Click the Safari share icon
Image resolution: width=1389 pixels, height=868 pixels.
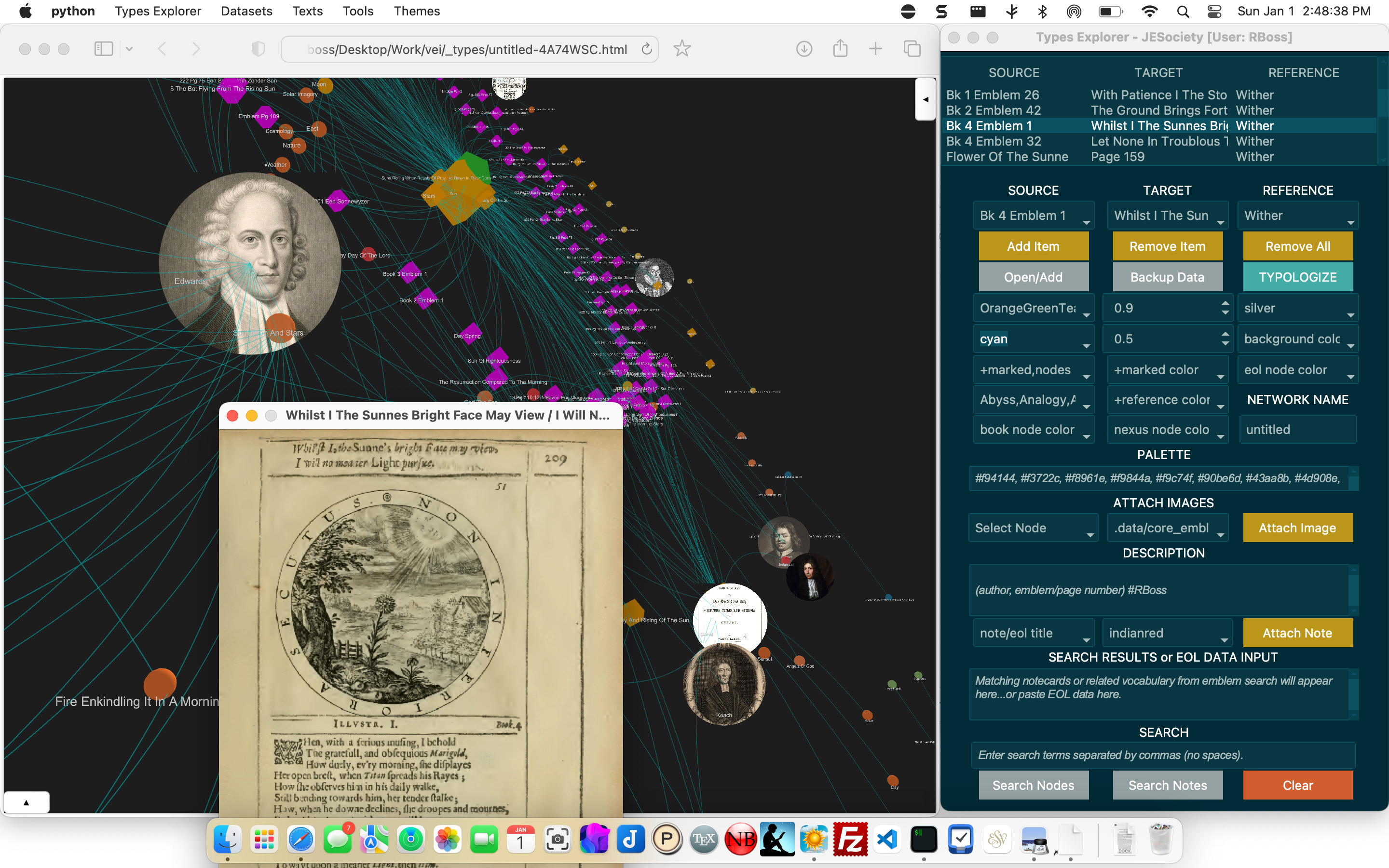coord(840,48)
